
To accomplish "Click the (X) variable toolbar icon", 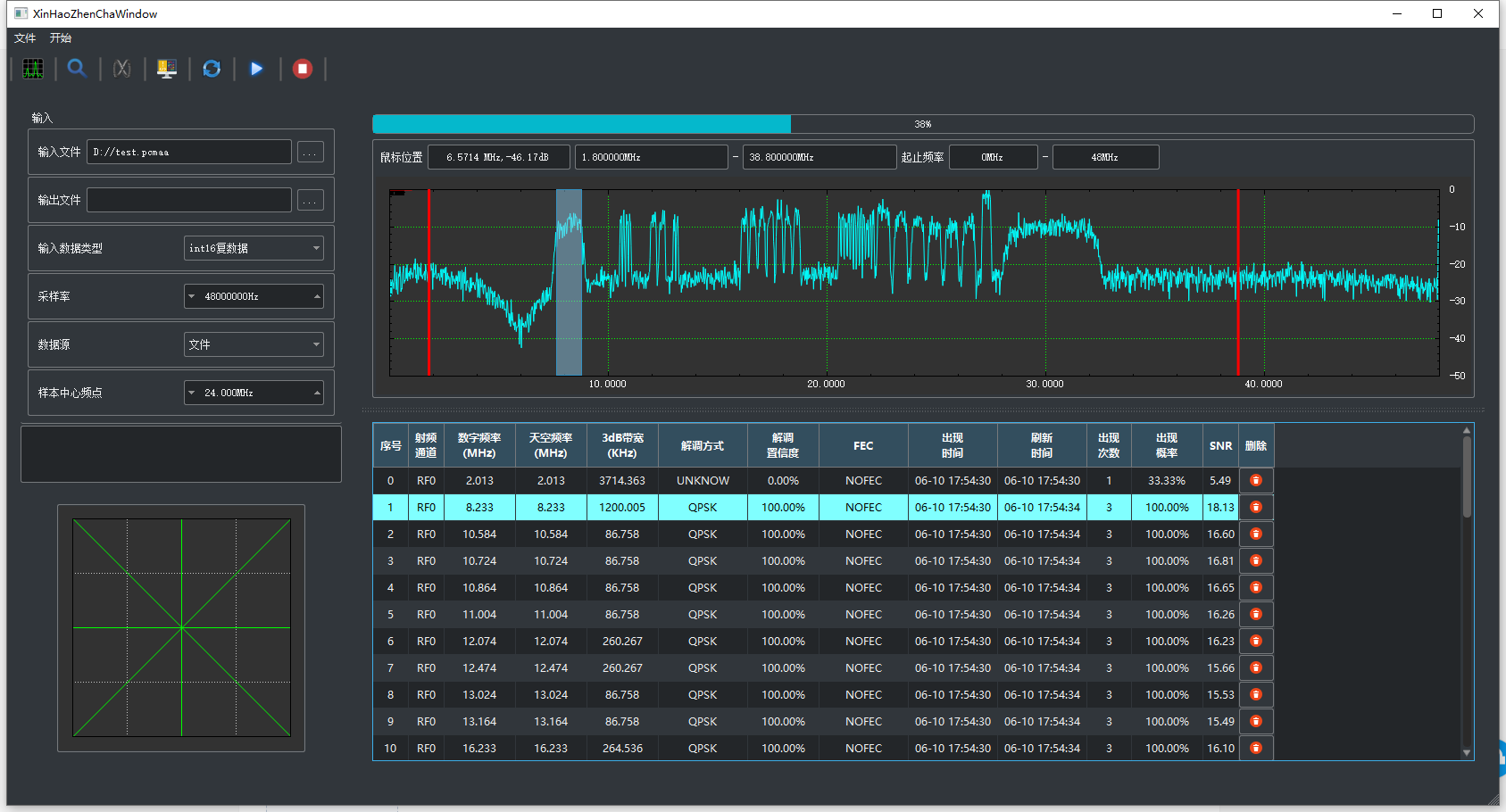I will coord(122,69).
